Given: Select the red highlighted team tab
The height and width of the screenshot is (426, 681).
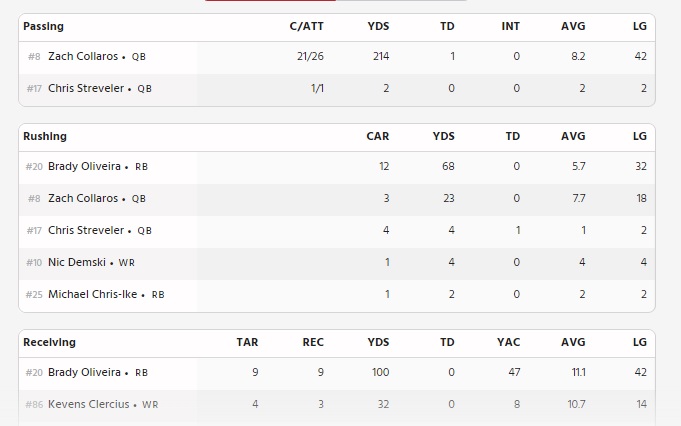Looking at the screenshot, I should [270, 0].
